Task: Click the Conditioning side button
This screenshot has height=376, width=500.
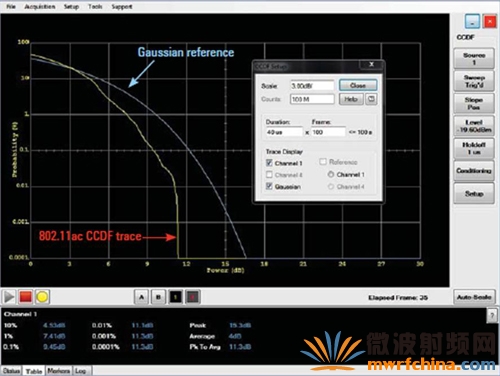Action: pos(474,171)
